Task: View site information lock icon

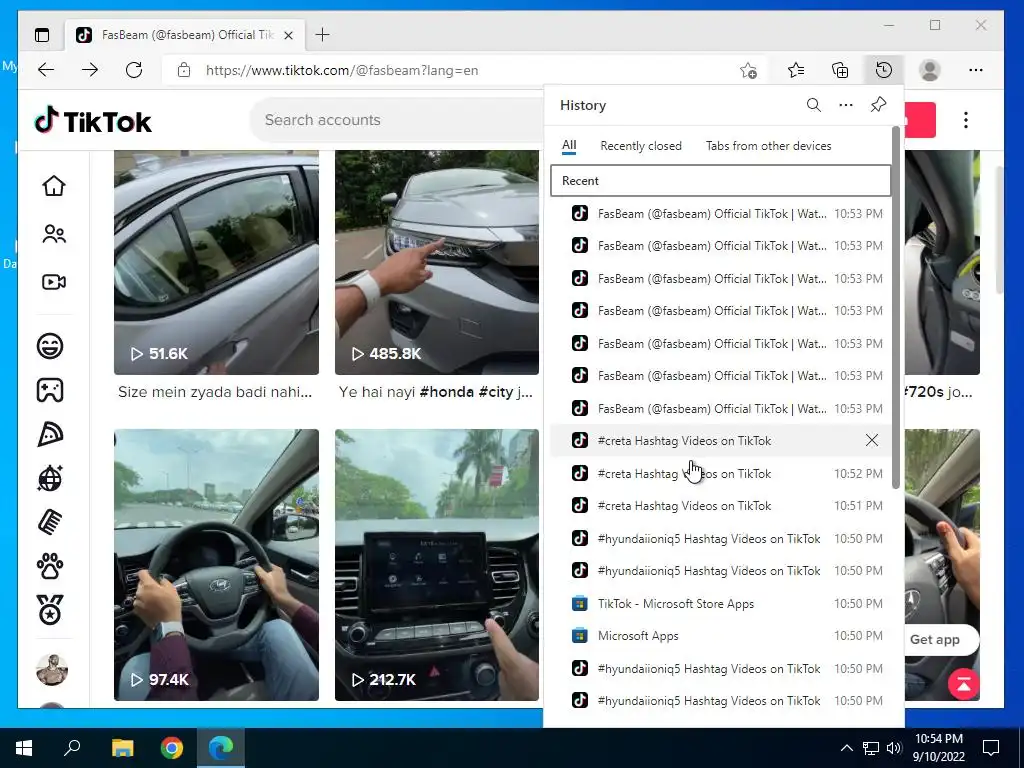Action: pyautogui.click(x=184, y=70)
